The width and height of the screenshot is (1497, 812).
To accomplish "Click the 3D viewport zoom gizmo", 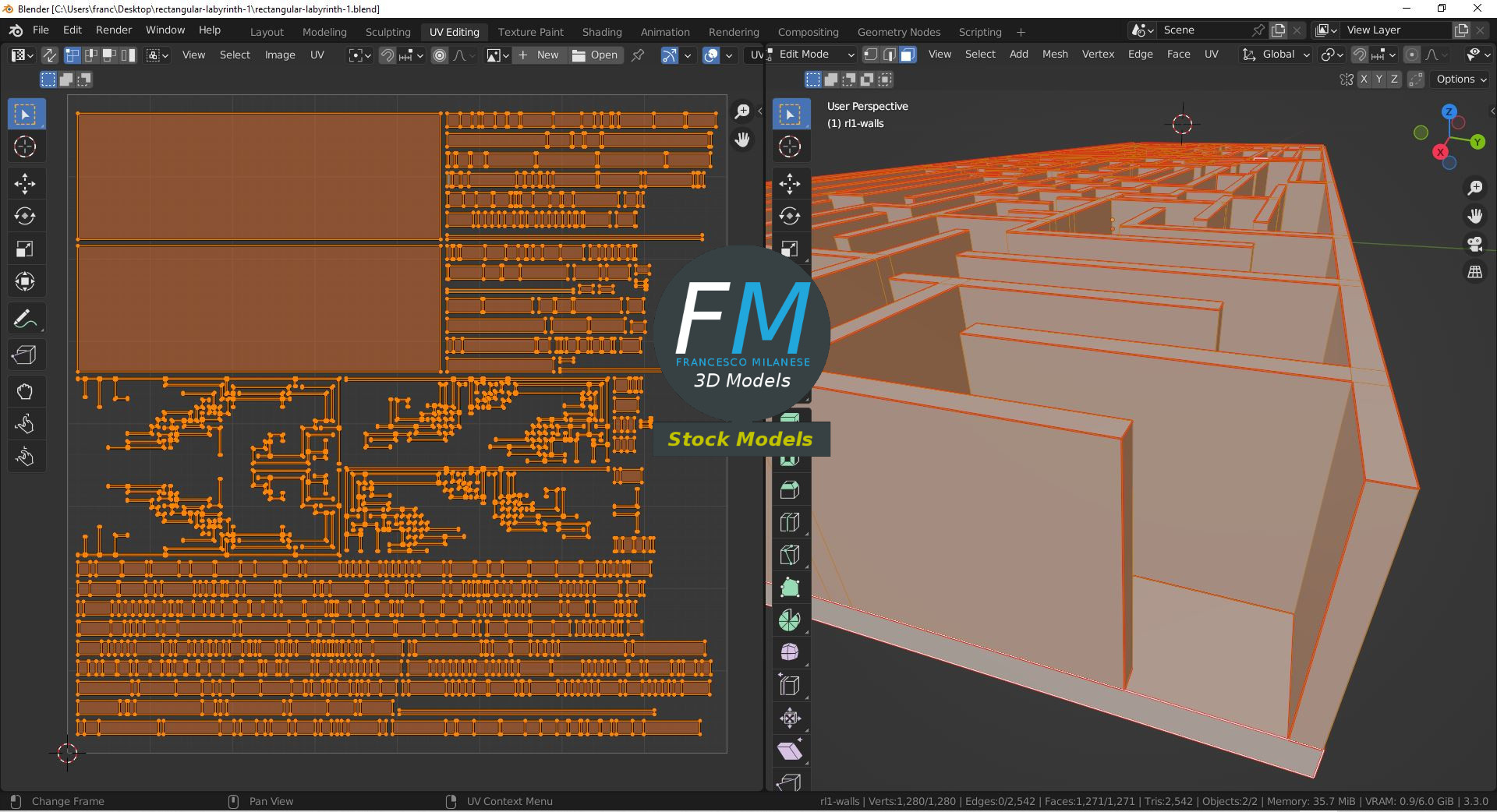I will [x=1475, y=188].
